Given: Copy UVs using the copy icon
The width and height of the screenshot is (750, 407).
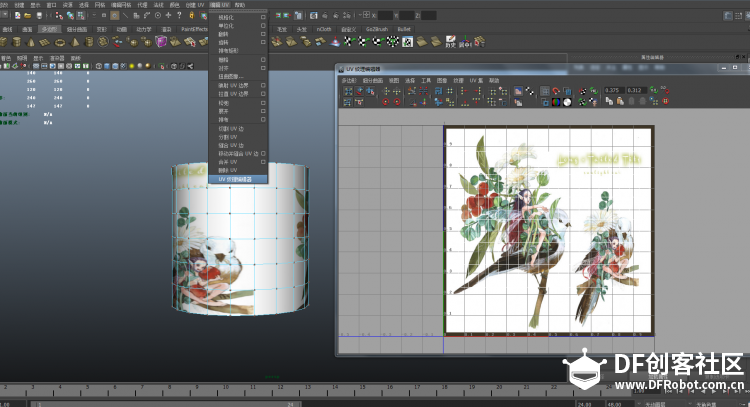Looking at the screenshot, I should pos(609,101).
